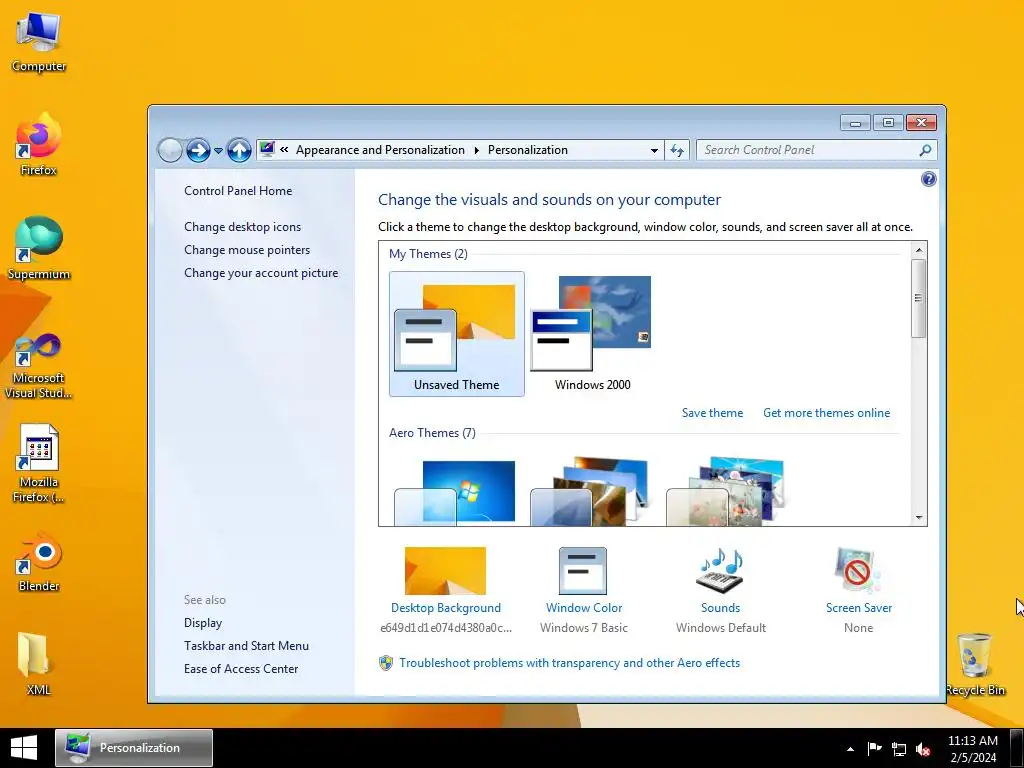This screenshot has height=768, width=1024.
Task: Click the Aero Themes (7) group header
Action: point(432,432)
